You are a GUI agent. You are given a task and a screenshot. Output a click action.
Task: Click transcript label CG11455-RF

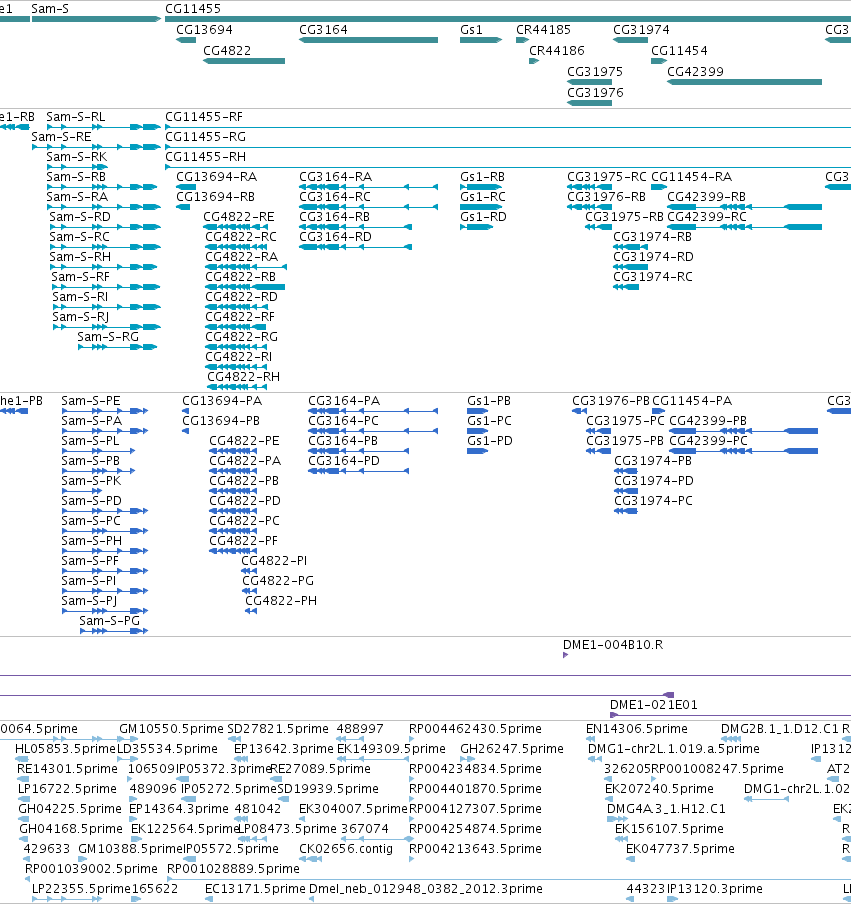tap(204, 117)
